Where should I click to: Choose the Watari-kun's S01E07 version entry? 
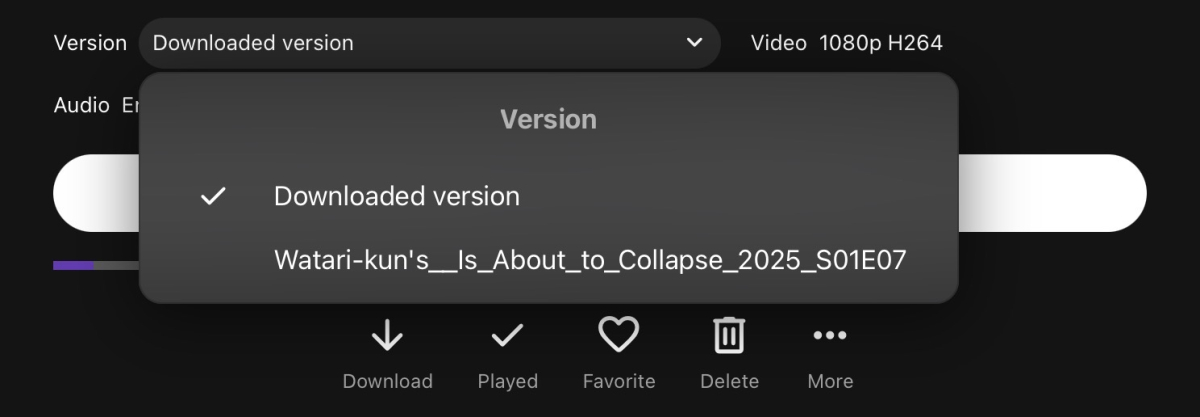tap(590, 261)
